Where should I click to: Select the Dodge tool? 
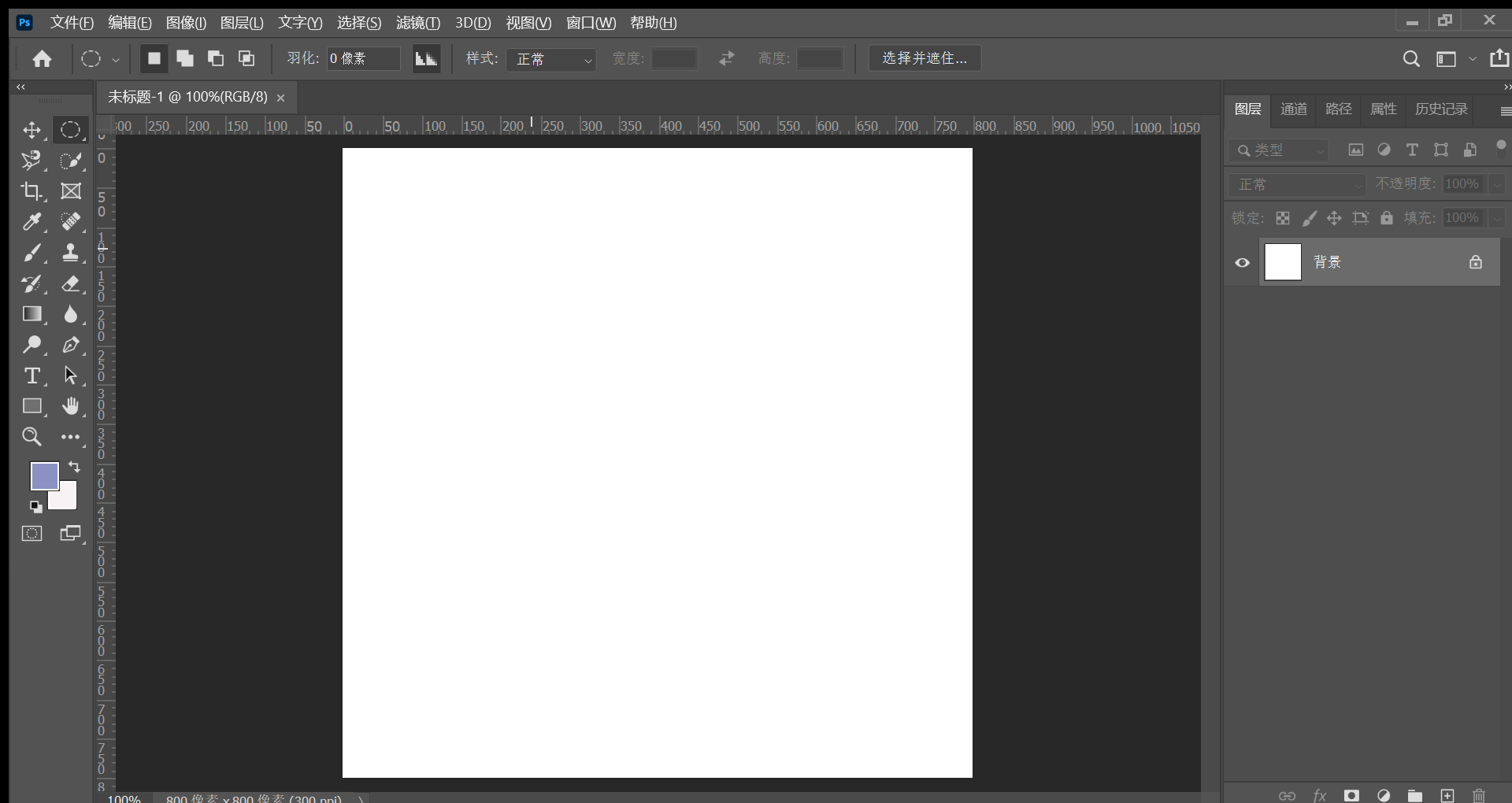point(31,345)
